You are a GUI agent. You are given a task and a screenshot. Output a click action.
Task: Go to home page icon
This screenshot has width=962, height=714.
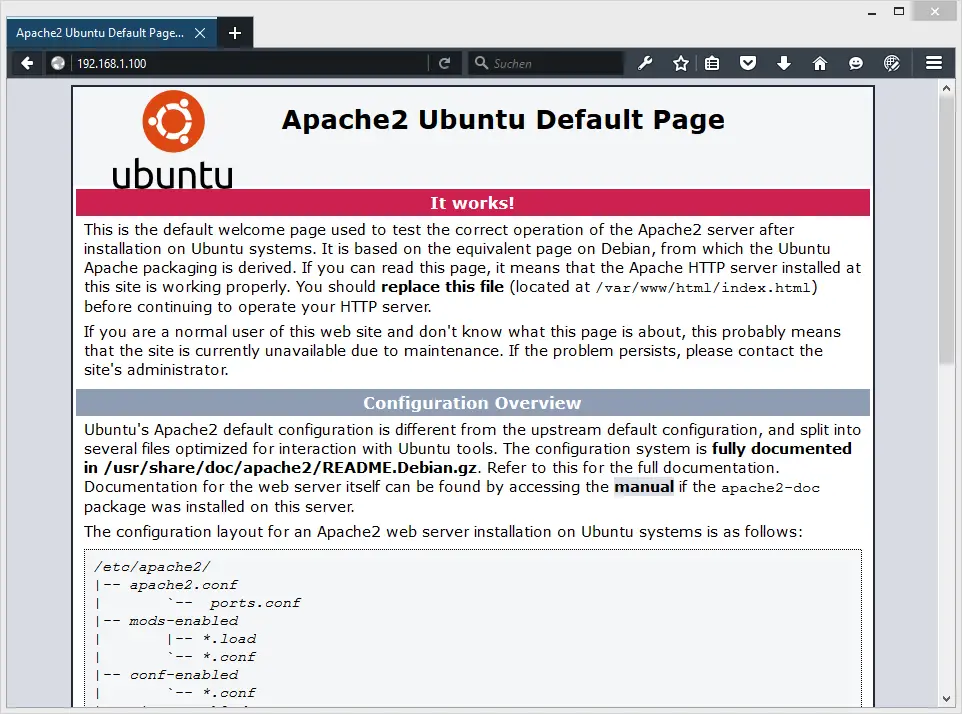tap(820, 63)
